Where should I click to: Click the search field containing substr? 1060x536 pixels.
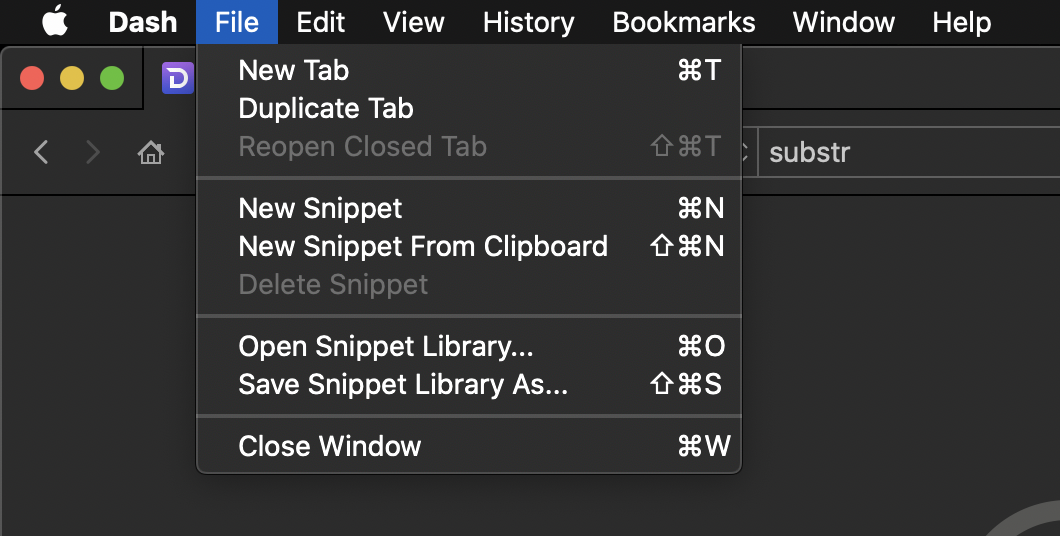coord(900,153)
